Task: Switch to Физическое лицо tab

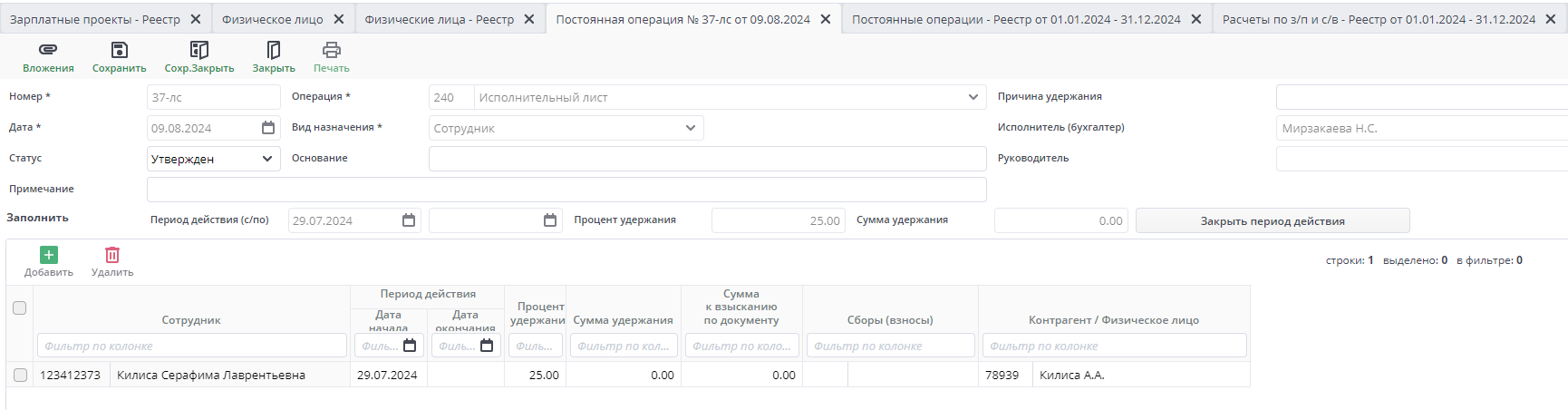Action: pos(273,19)
